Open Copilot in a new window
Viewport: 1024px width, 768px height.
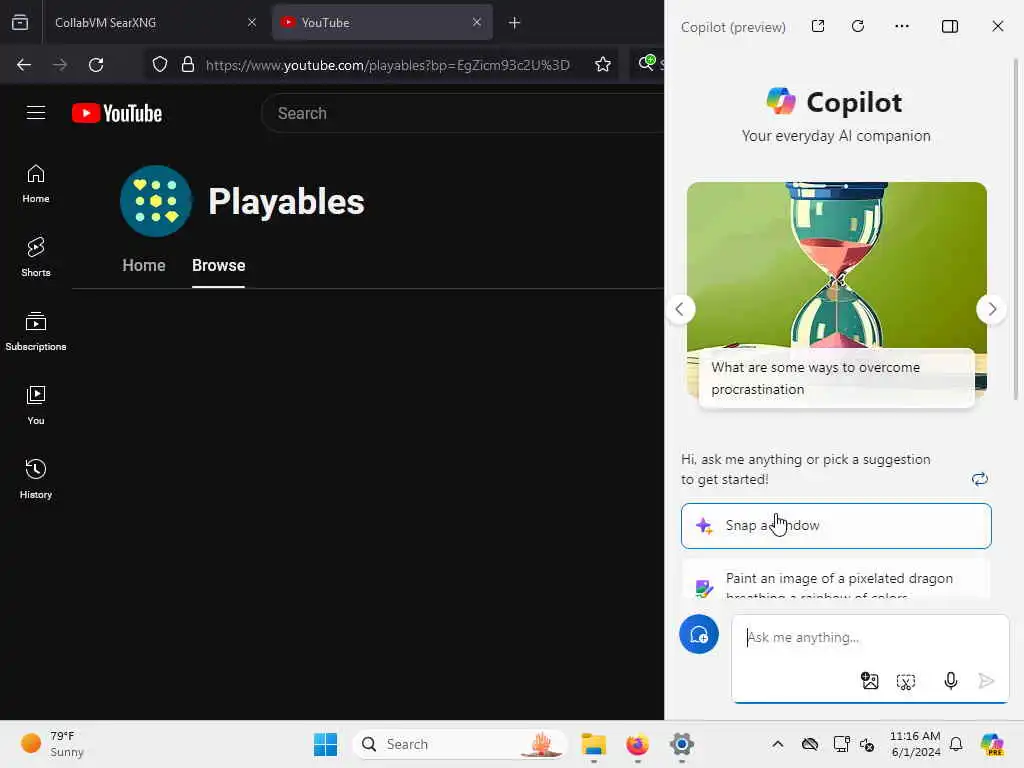click(818, 26)
